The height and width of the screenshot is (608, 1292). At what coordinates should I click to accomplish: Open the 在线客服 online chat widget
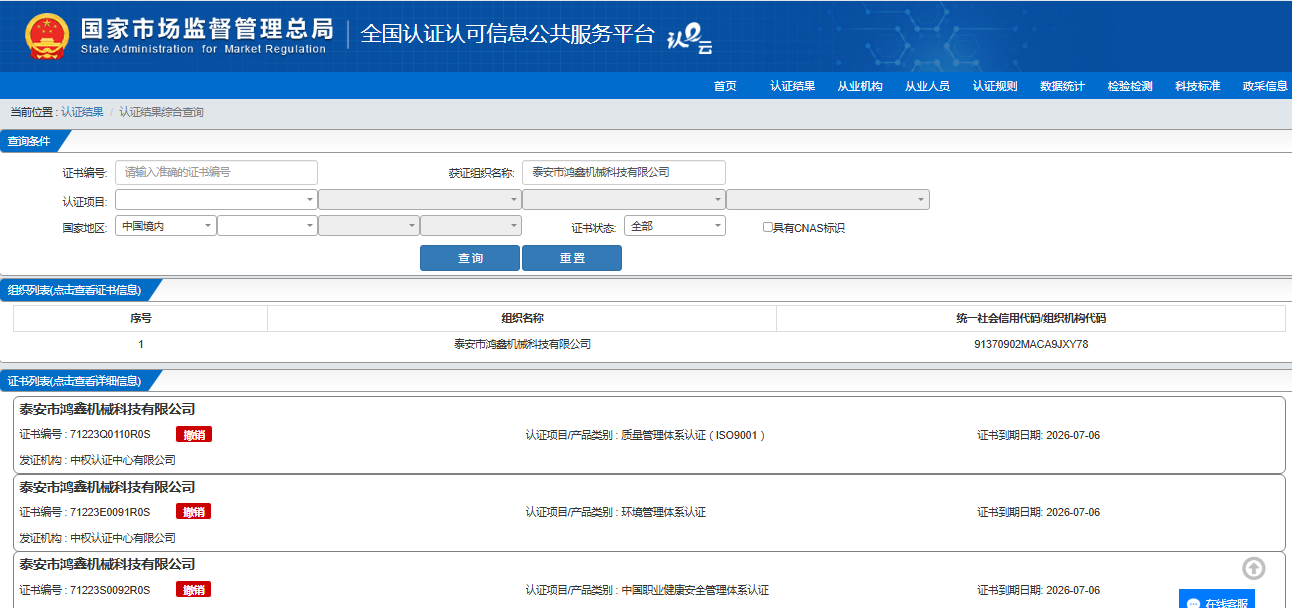tap(1217, 600)
